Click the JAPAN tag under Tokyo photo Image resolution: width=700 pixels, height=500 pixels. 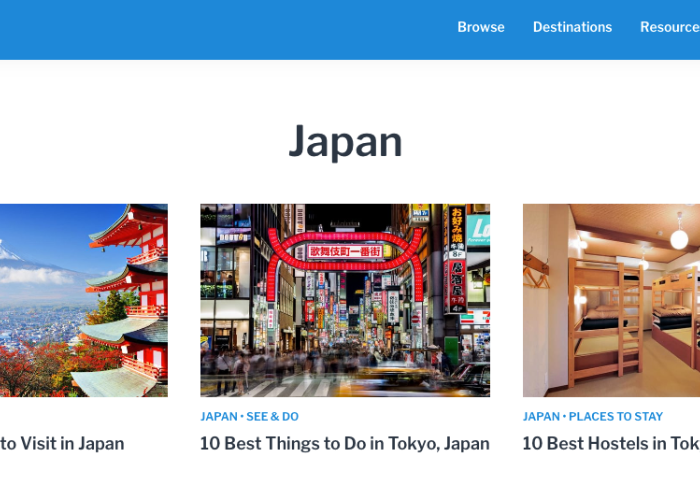219,417
